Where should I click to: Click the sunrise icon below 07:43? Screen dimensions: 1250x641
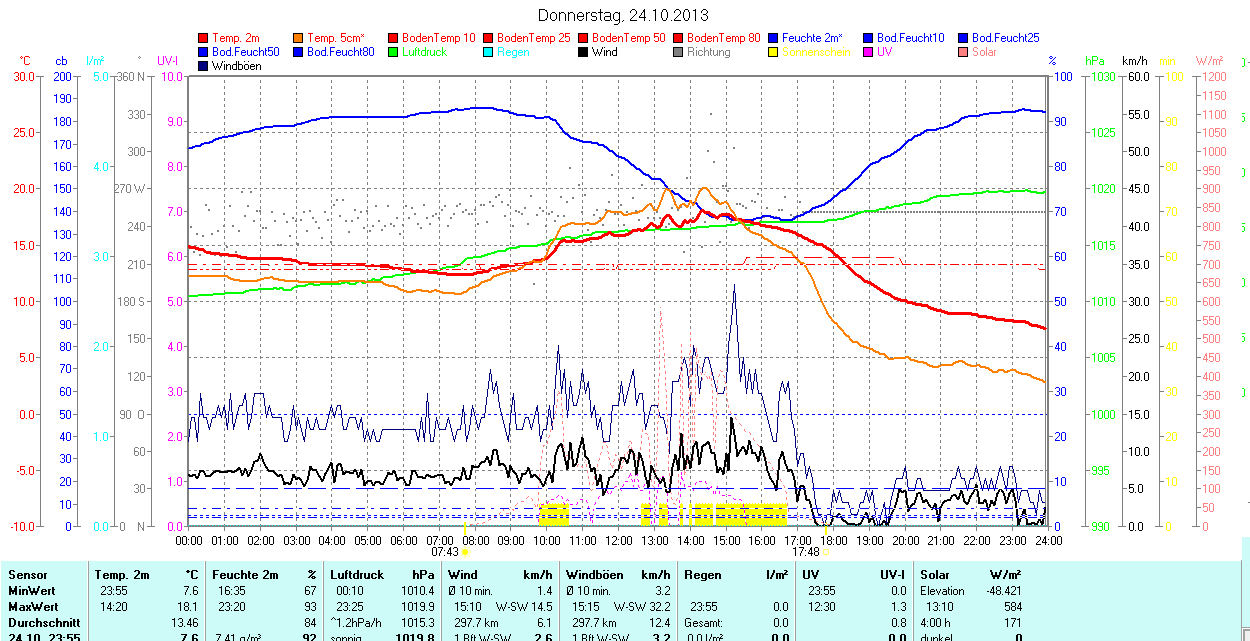[465, 552]
